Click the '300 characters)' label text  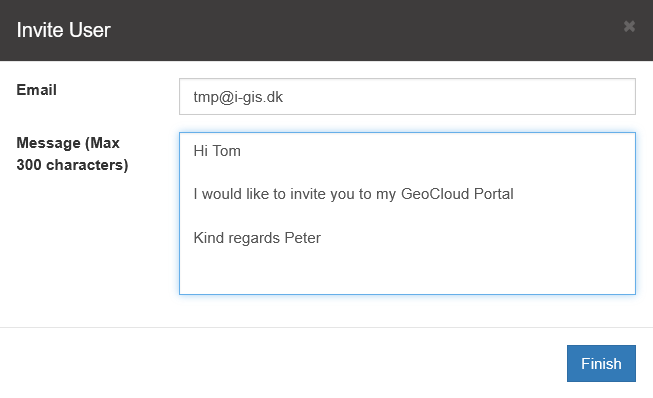click(72, 165)
